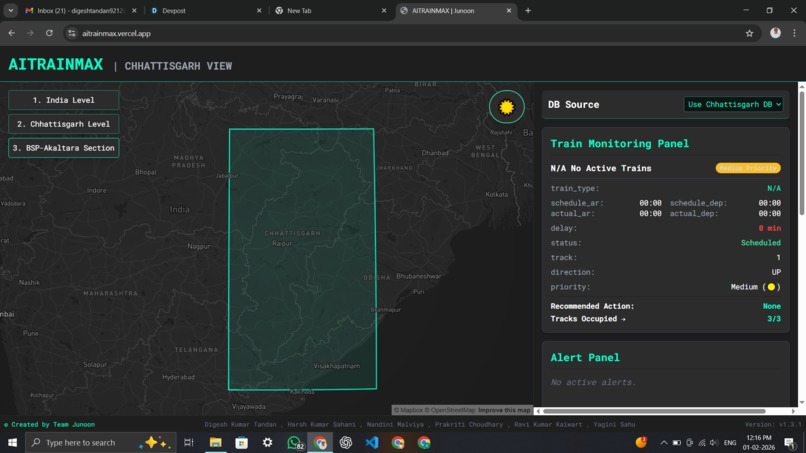Click the 0 min delay value
Image resolution: width=806 pixels, height=453 pixels.
point(770,228)
